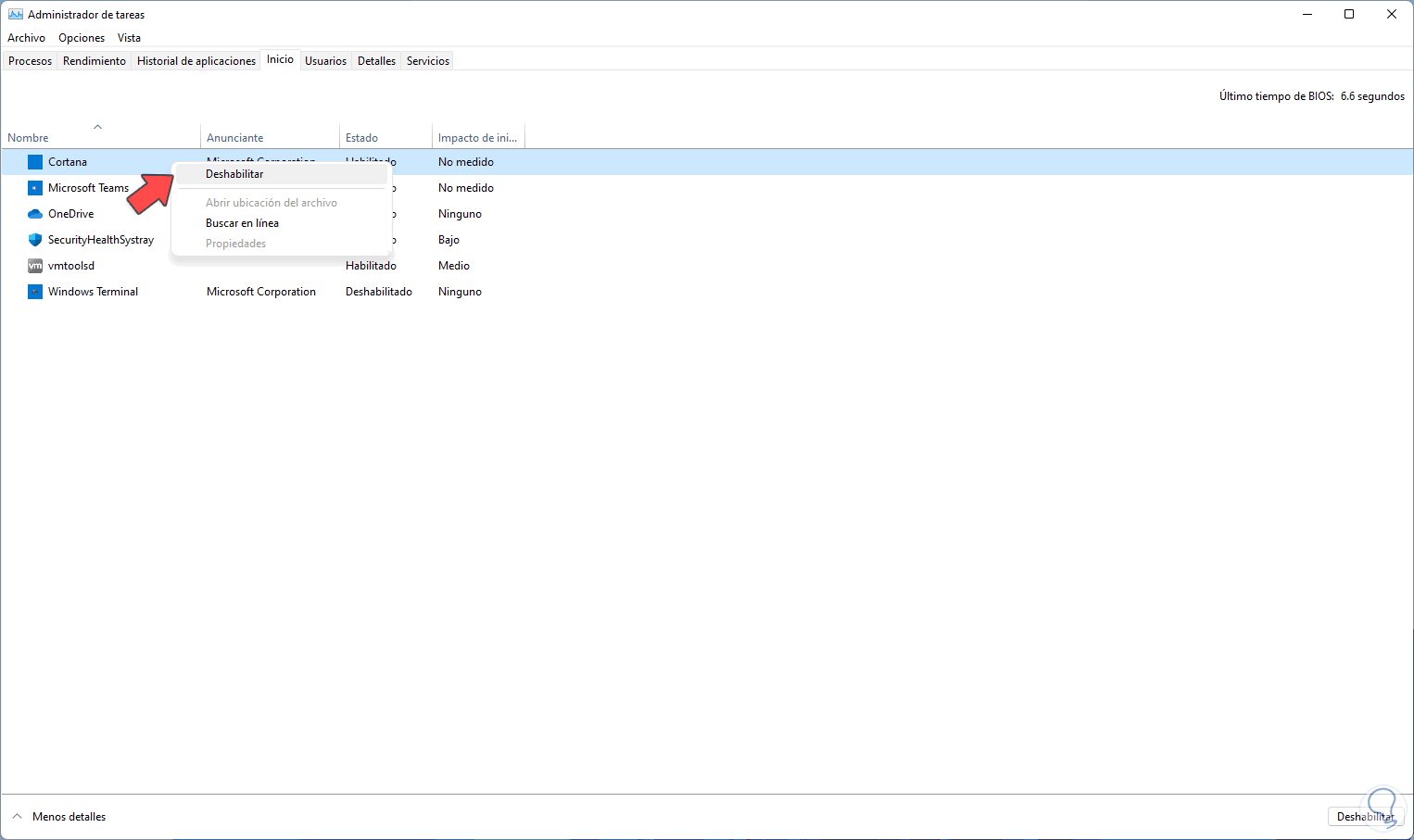Select the vmtoolsd row name

point(71,266)
